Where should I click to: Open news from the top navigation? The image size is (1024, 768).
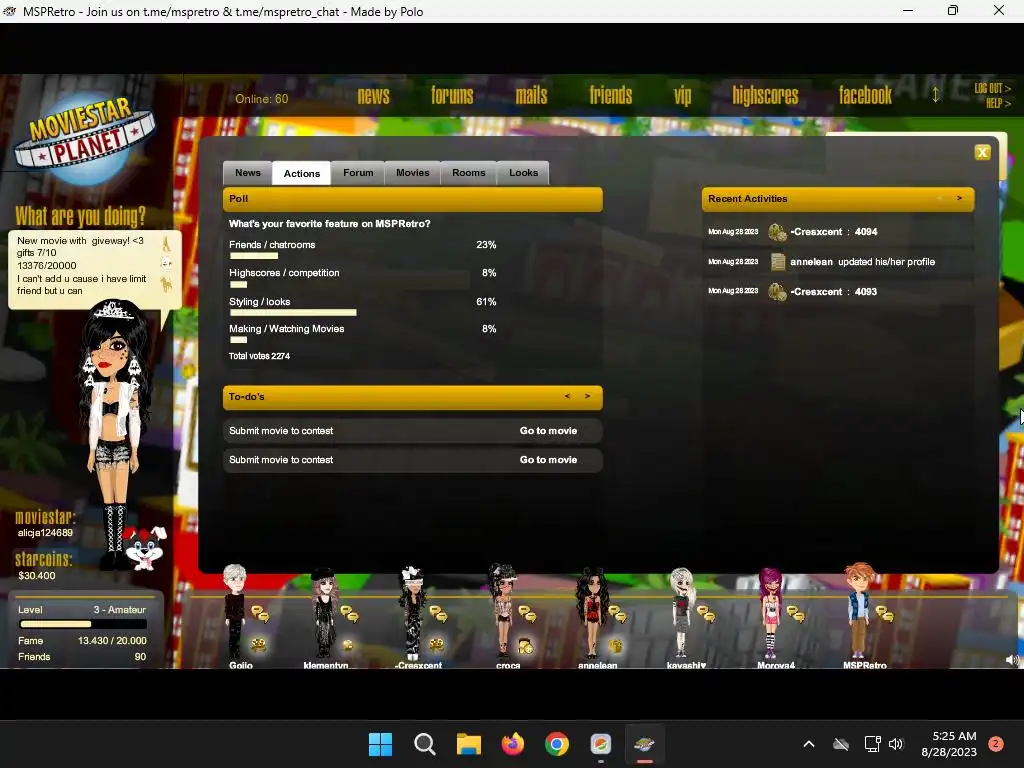[374, 96]
